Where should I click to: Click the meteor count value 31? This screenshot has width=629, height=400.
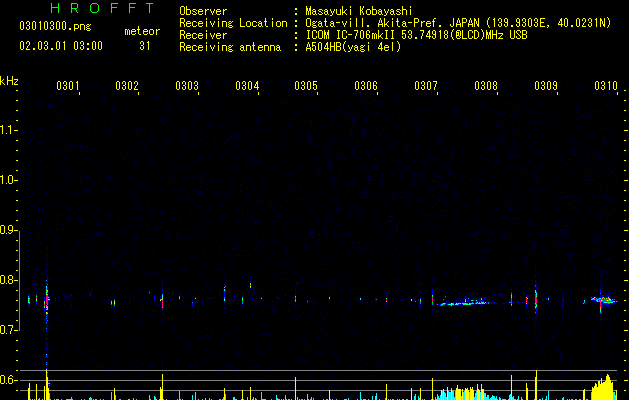coord(144,46)
